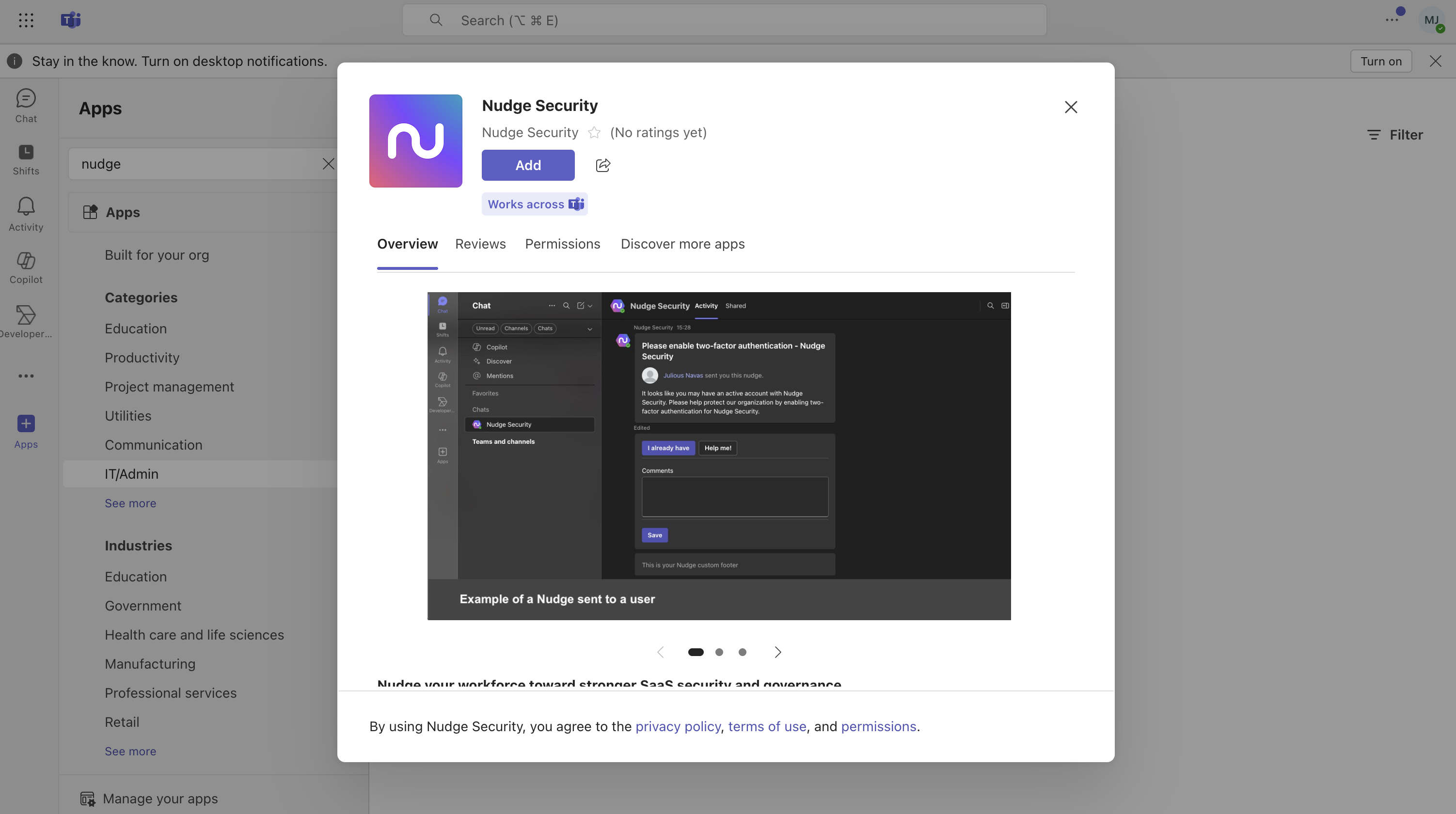1456x814 pixels.
Task: Clear the nudge search text
Action: 329,164
